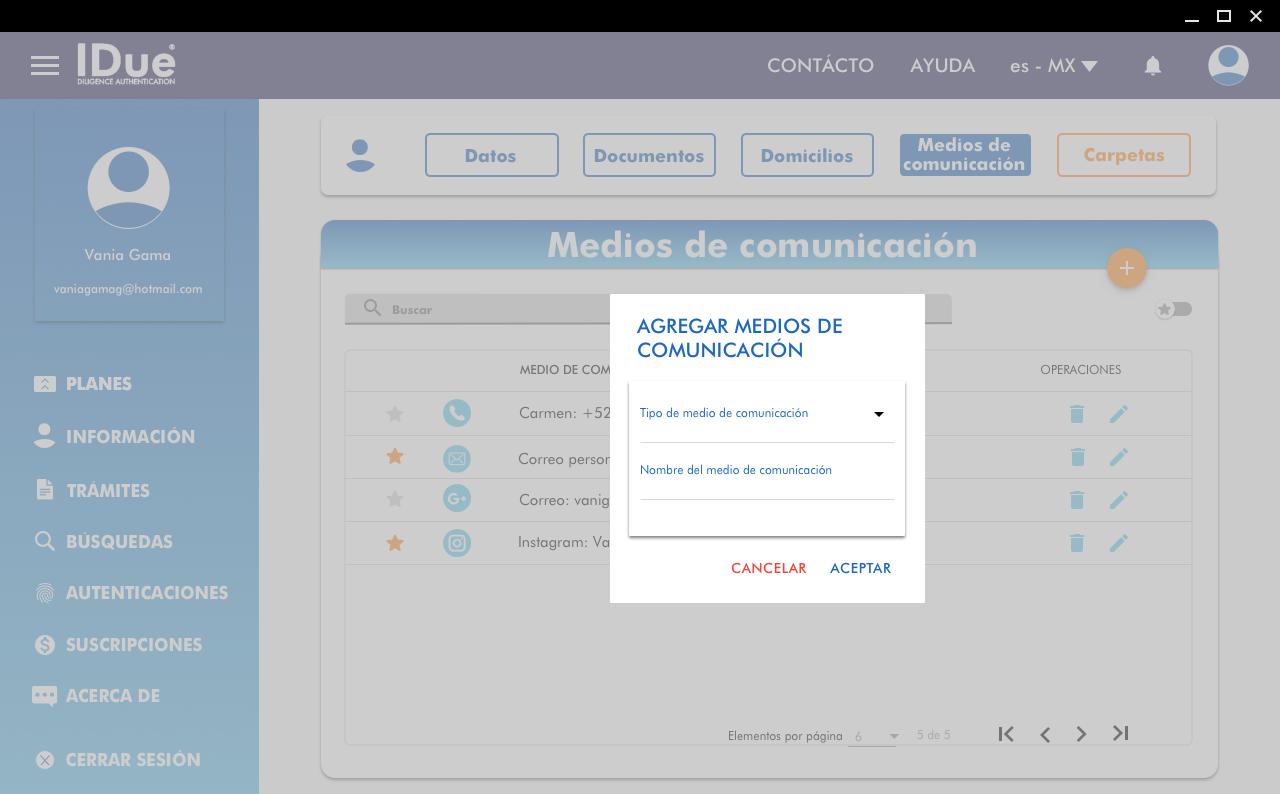Screen dimensions: 1280x794
Task: Open the es - MX language dropdown
Action: pyautogui.click(x=1053, y=66)
